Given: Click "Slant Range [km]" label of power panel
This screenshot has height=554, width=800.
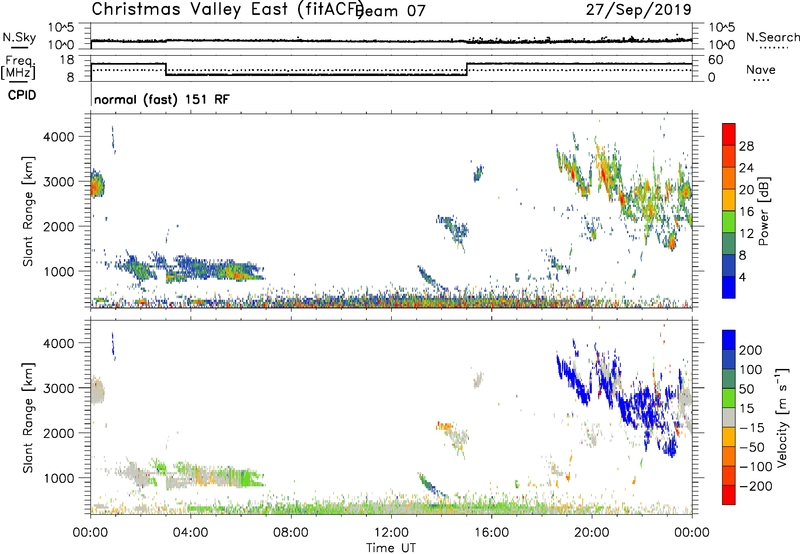Looking at the screenshot, I should coord(29,211).
